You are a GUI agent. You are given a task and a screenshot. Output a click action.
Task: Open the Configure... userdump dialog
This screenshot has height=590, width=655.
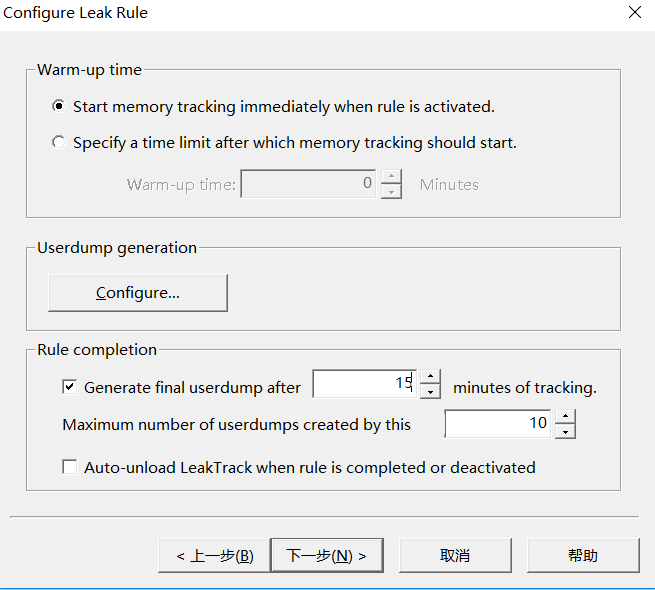click(x=138, y=293)
